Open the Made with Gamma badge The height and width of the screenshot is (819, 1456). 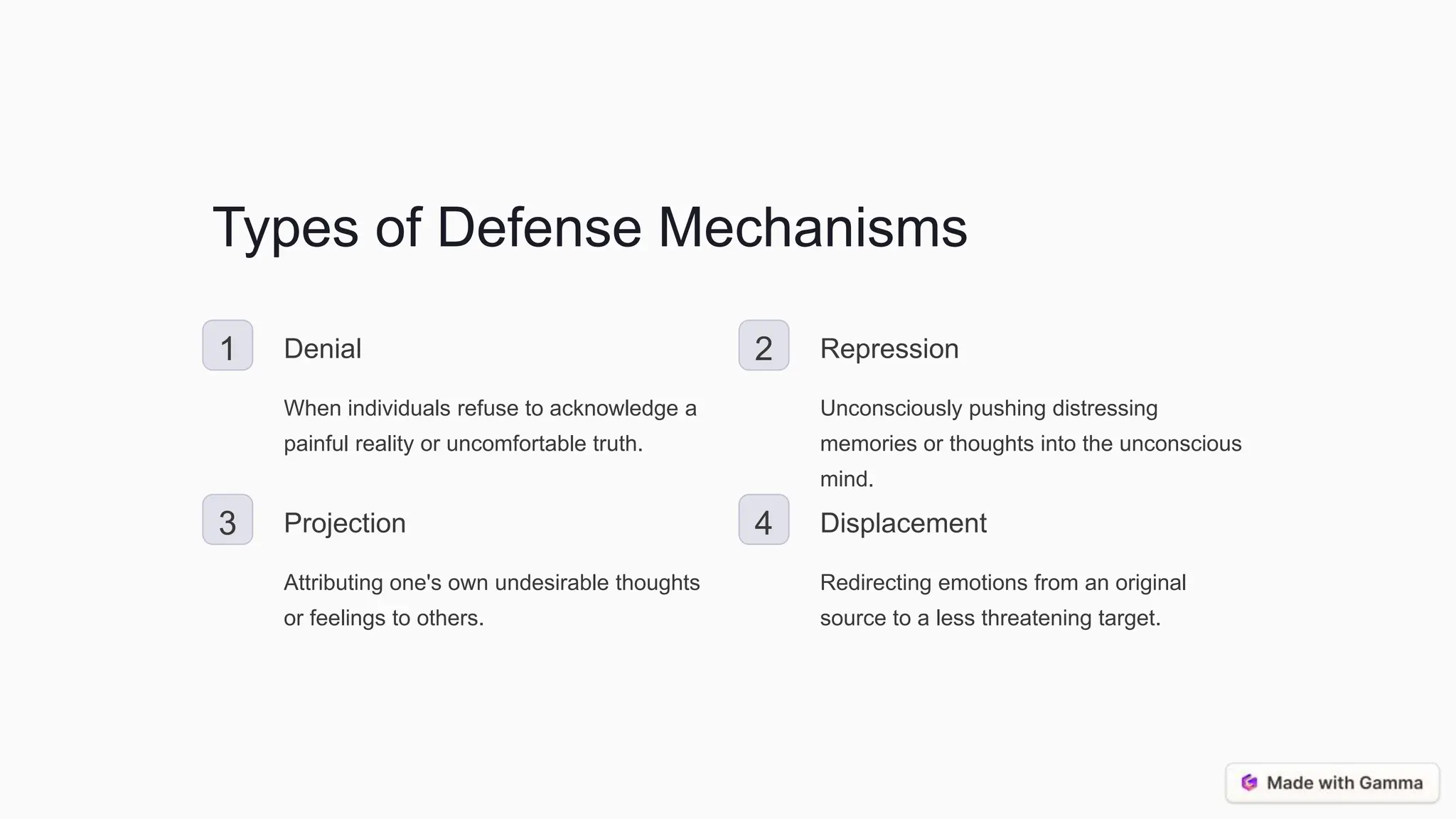pos(1332,783)
